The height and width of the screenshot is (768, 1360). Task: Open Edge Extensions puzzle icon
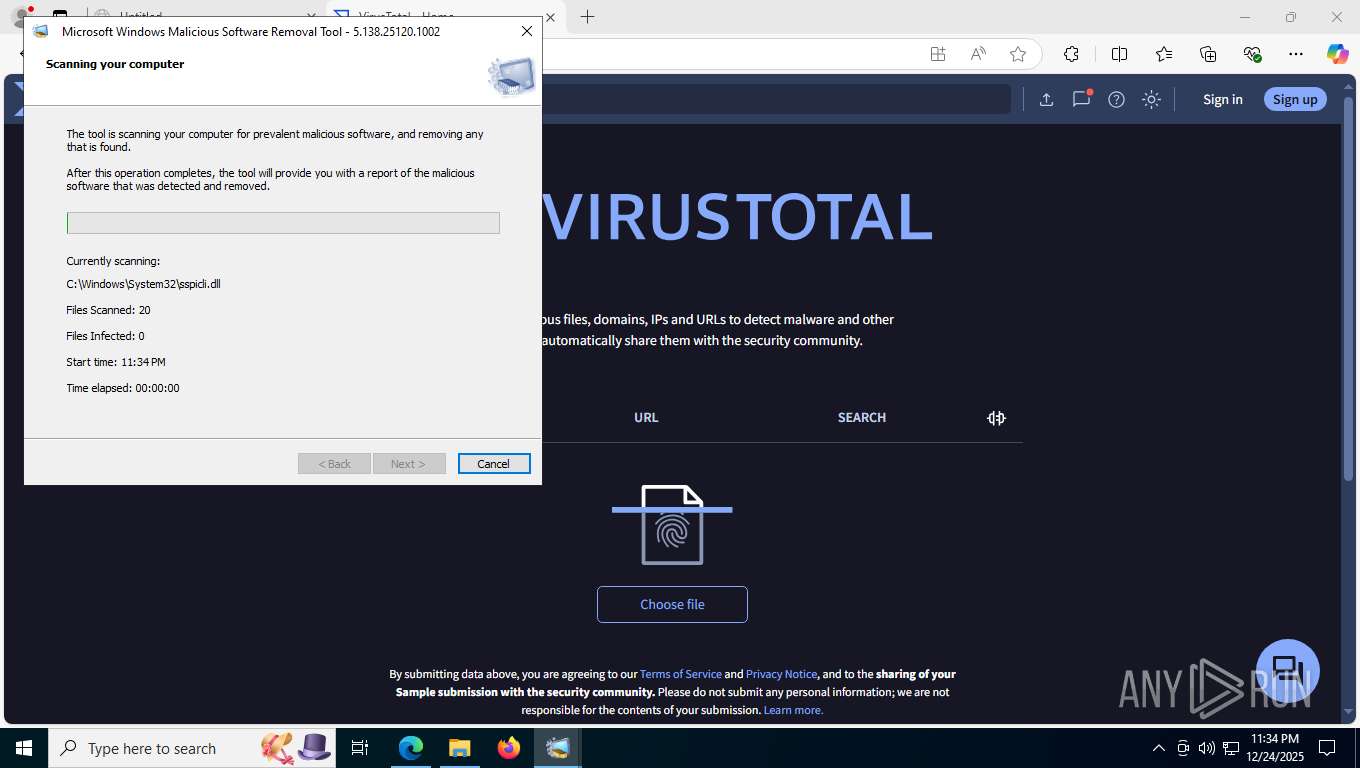(1071, 54)
